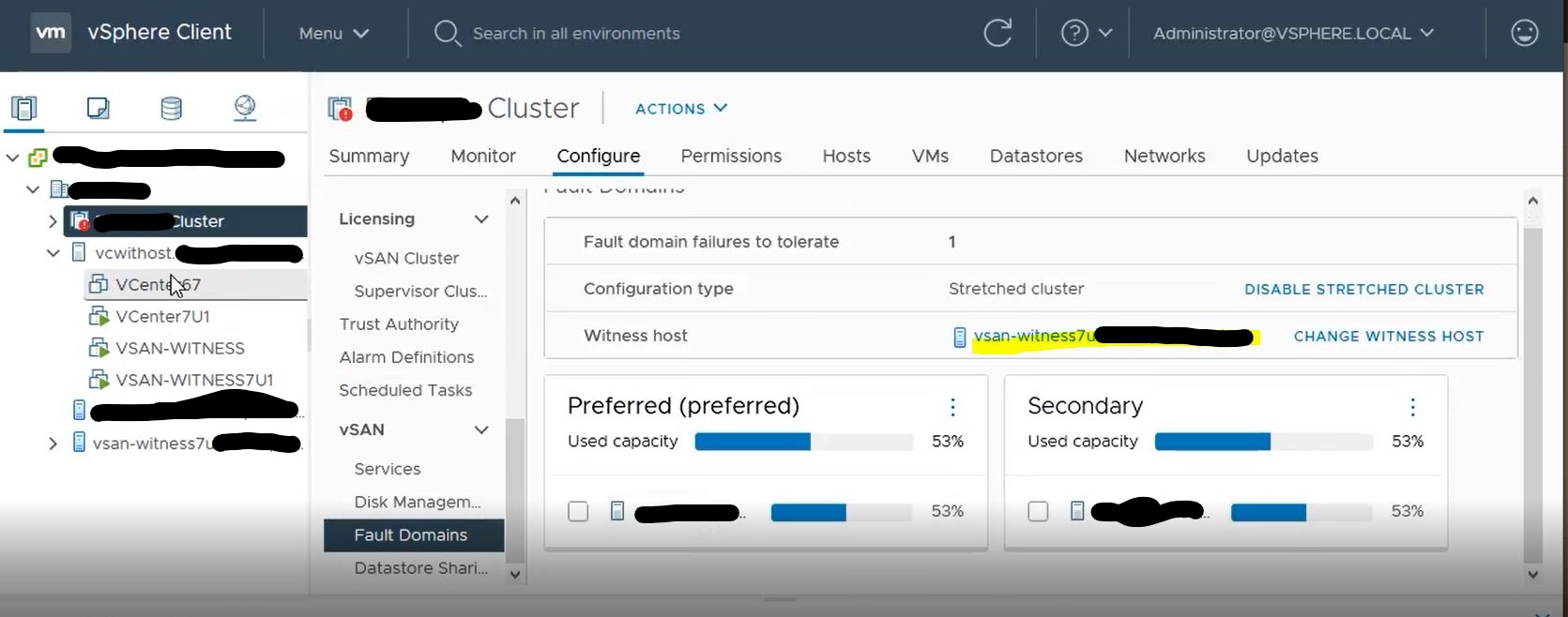Switch to the Hosts tab
1568x617 pixels.
(x=846, y=156)
